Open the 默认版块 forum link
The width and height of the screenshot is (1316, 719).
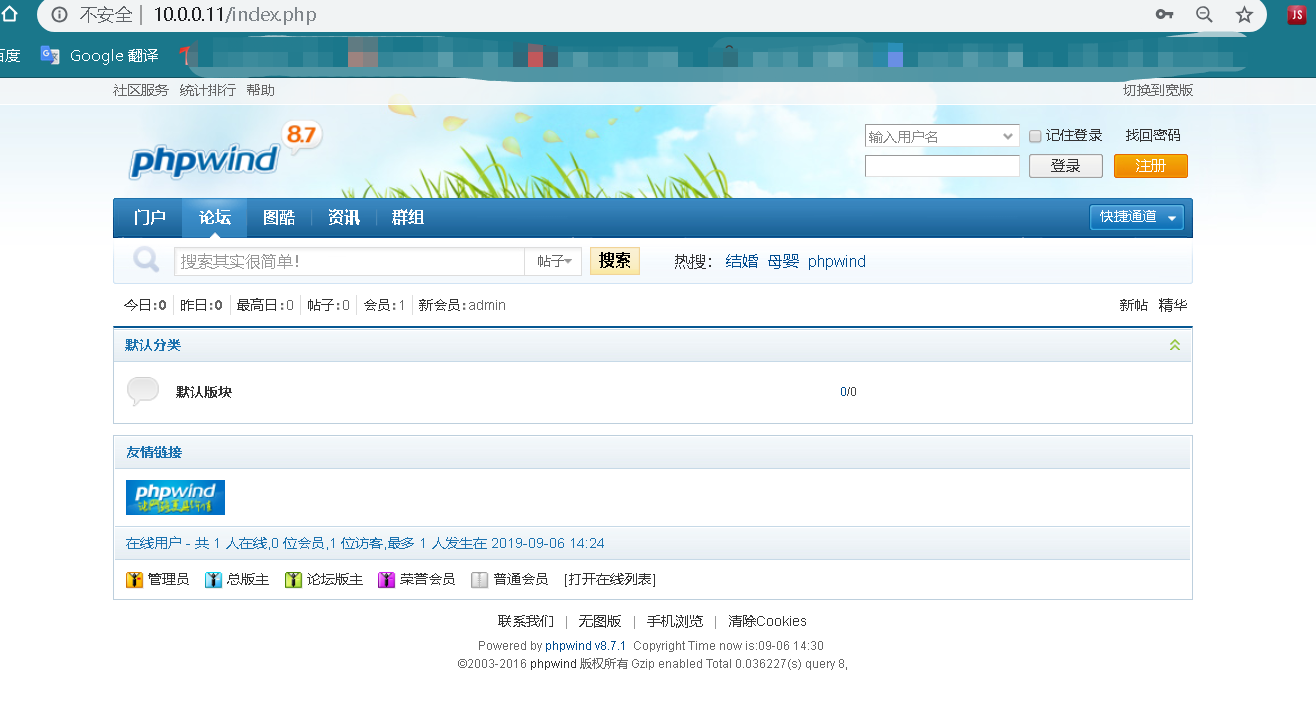point(204,392)
